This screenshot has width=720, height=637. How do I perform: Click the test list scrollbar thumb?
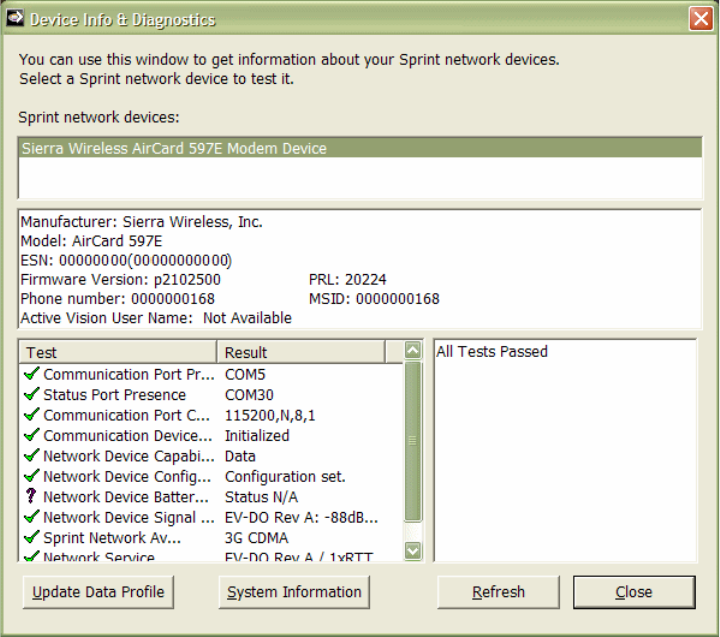413,441
